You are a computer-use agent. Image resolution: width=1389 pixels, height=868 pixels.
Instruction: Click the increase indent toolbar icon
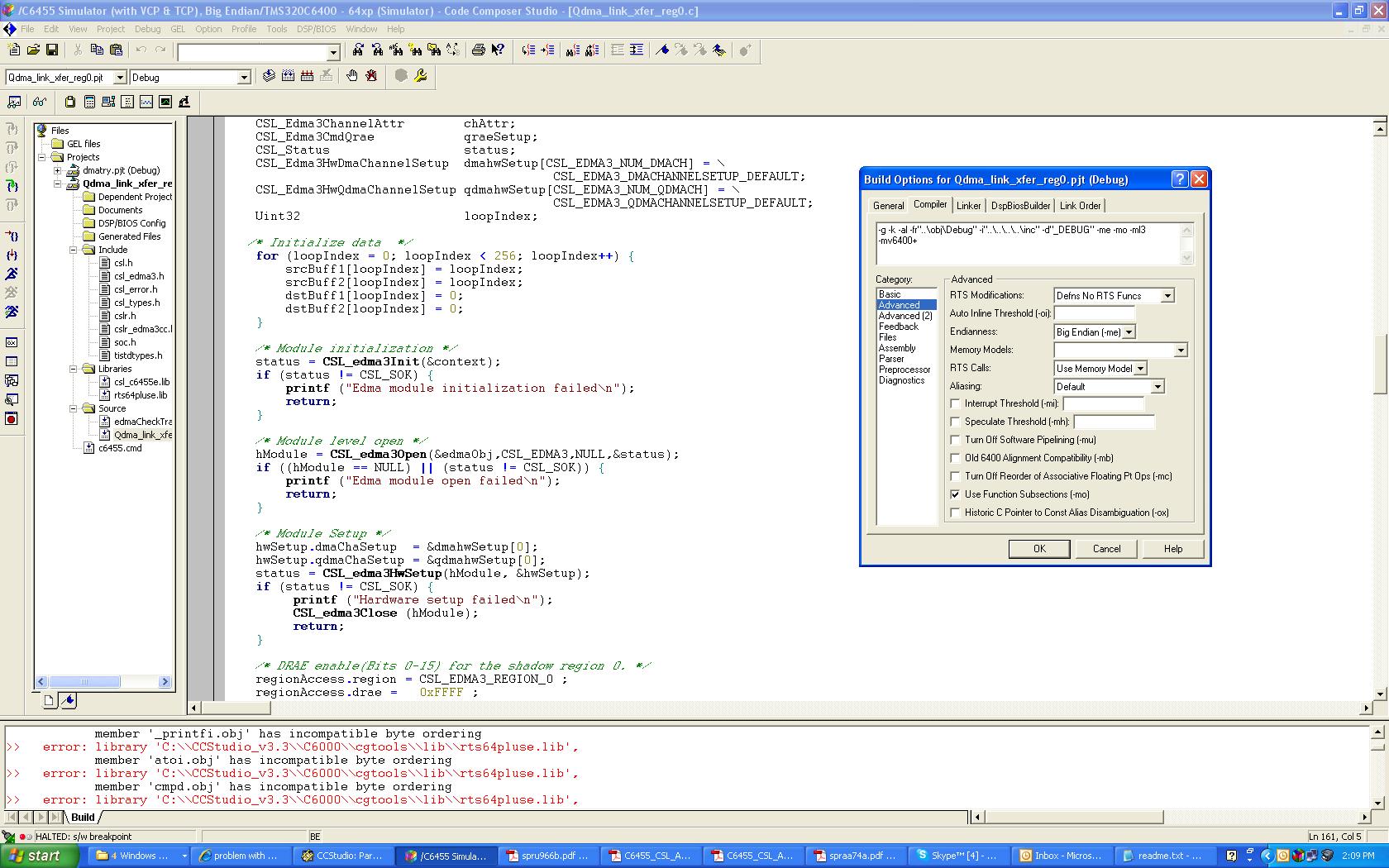click(x=637, y=50)
